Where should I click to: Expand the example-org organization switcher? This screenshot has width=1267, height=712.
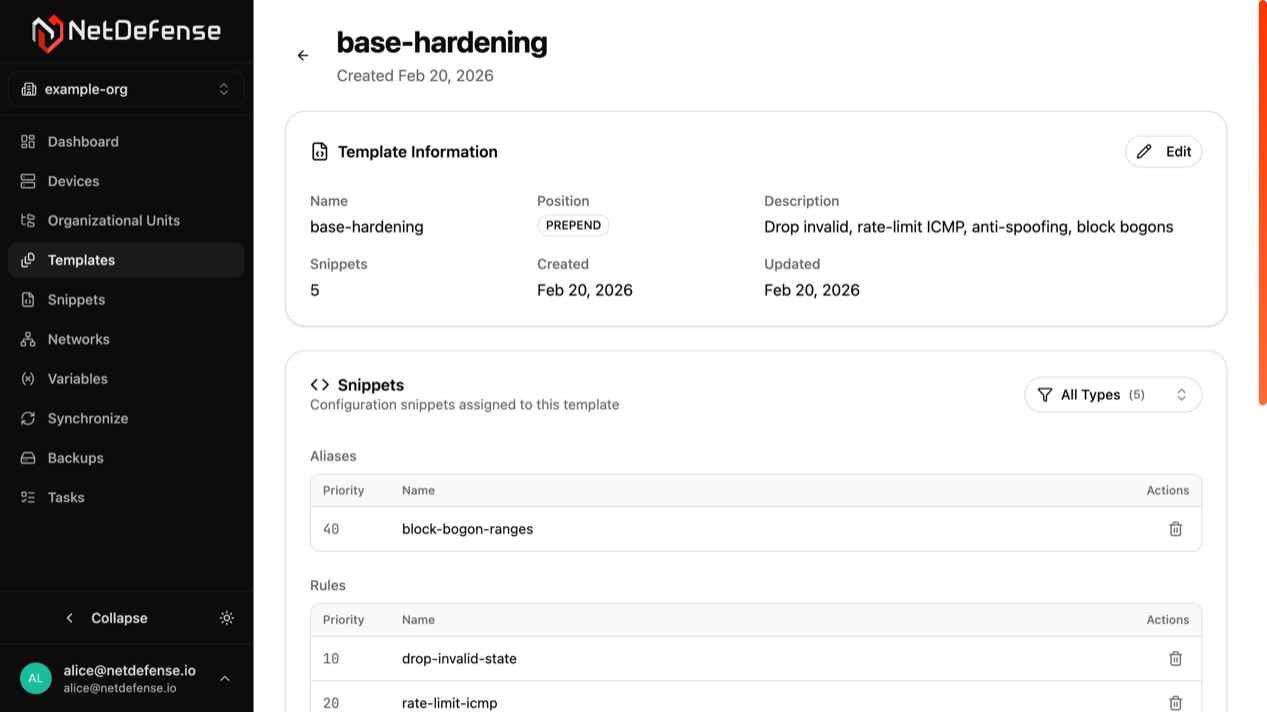[126, 89]
